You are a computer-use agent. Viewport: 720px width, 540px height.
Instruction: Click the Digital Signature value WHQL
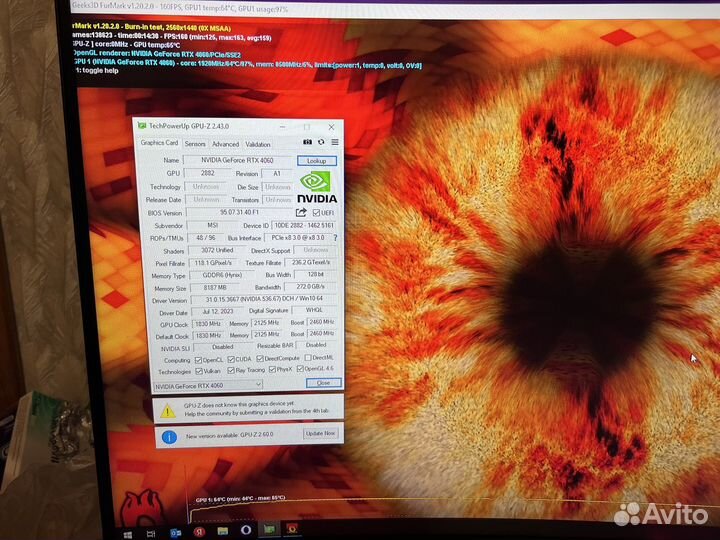(314, 310)
